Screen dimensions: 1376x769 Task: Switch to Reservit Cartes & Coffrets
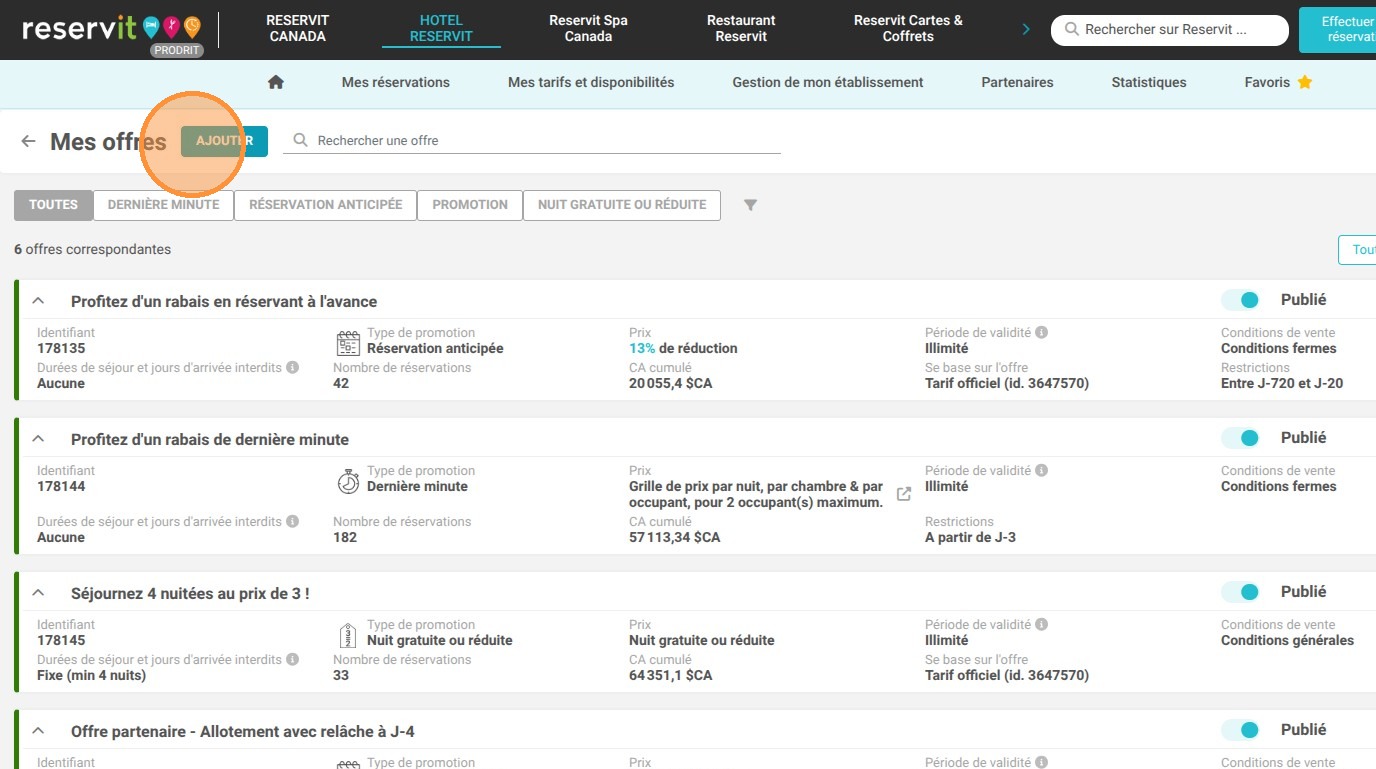point(908,28)
